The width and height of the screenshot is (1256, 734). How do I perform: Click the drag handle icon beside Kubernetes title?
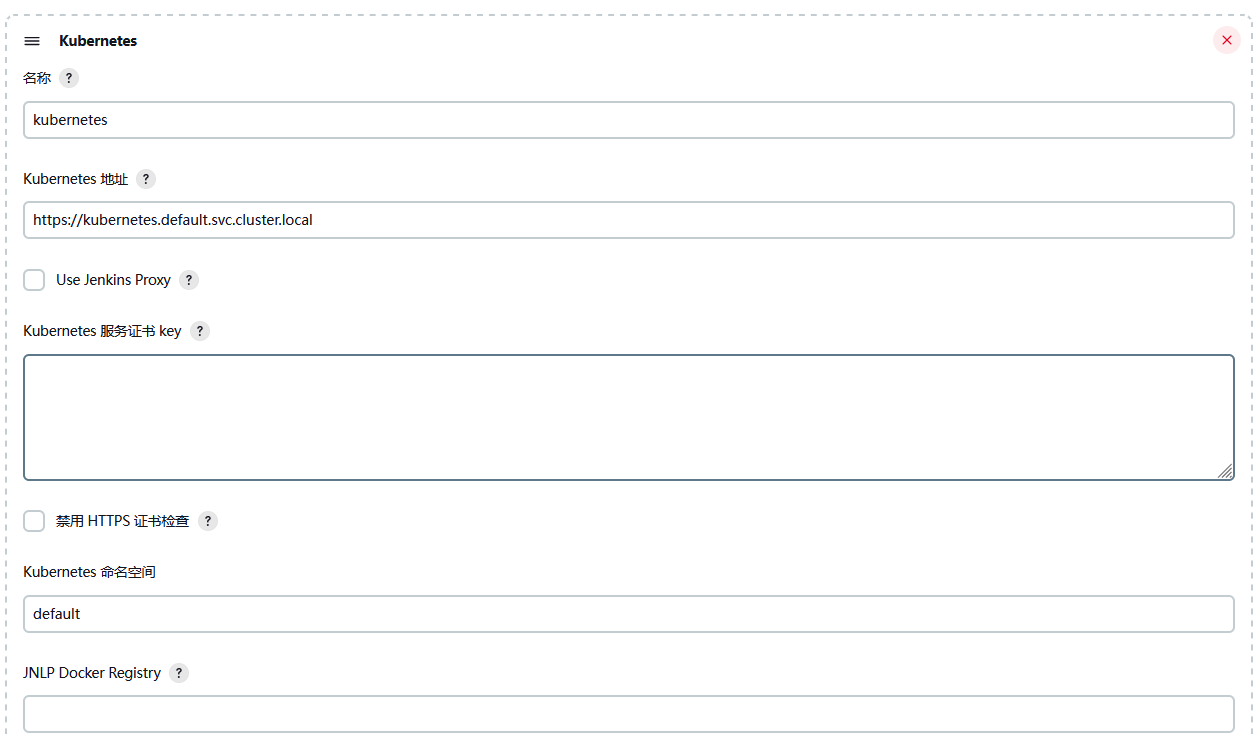(31, 40)
